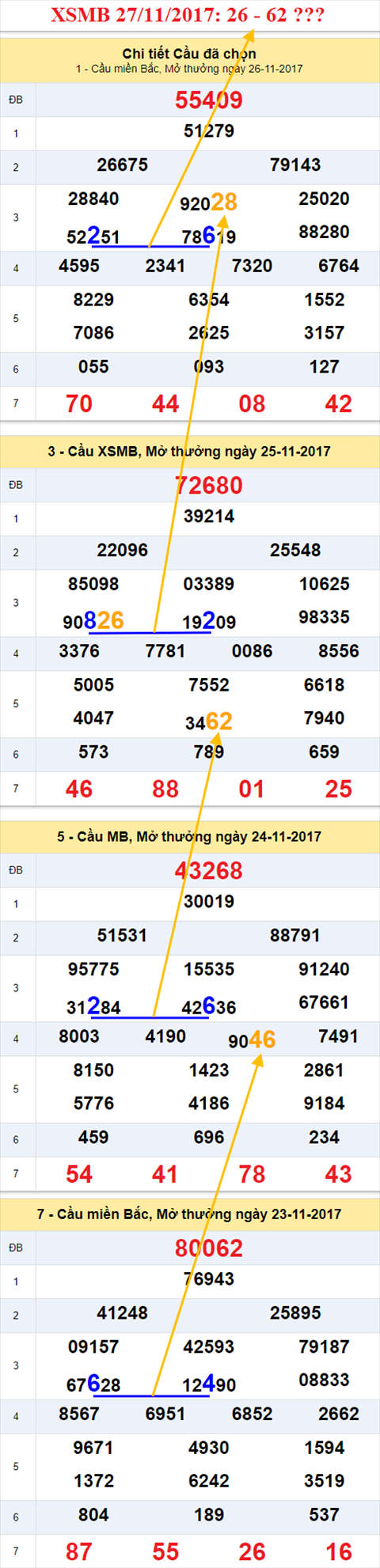Select third prize number 90826
Viewport: 380px width, 1568px height.
click(x=93, y=621)
